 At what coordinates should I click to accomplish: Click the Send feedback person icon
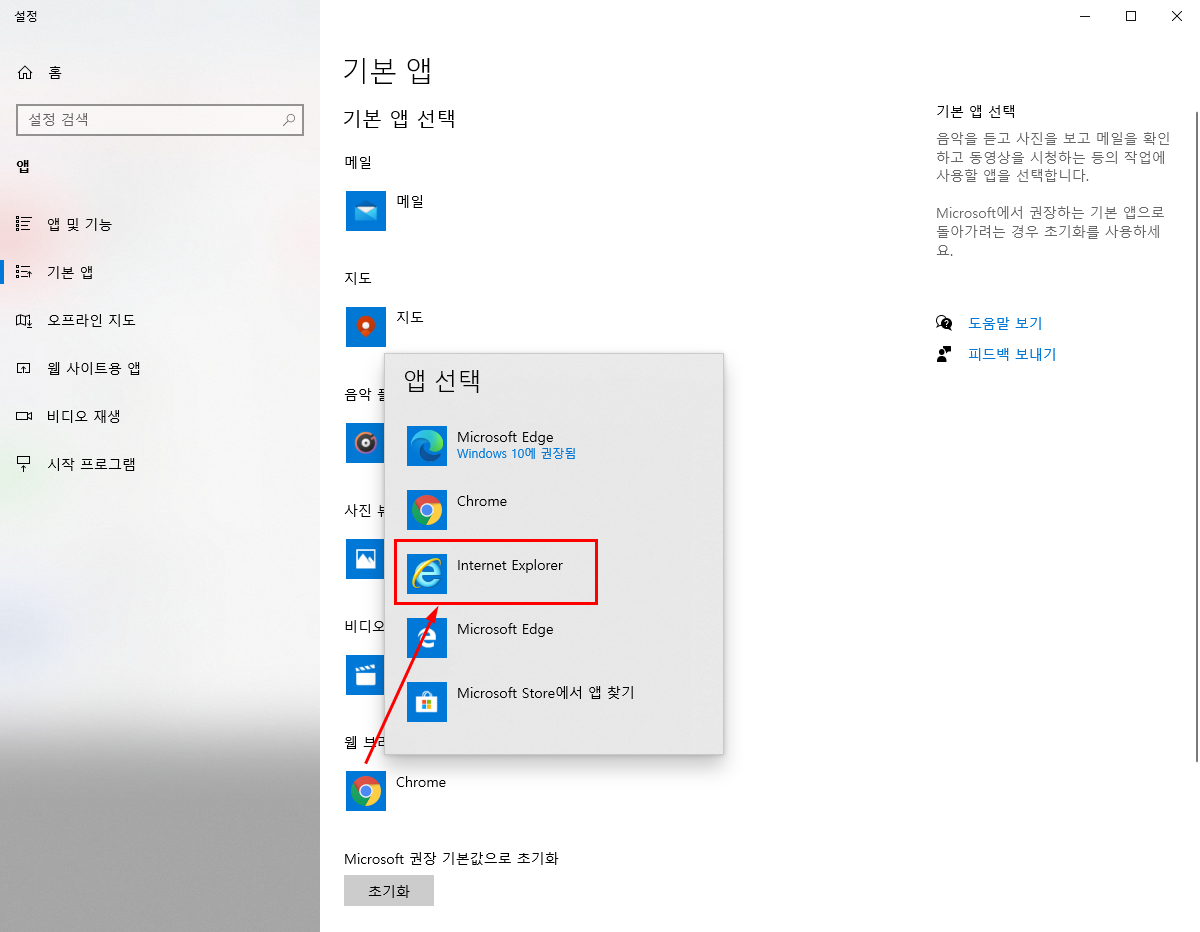pos(944,354)
